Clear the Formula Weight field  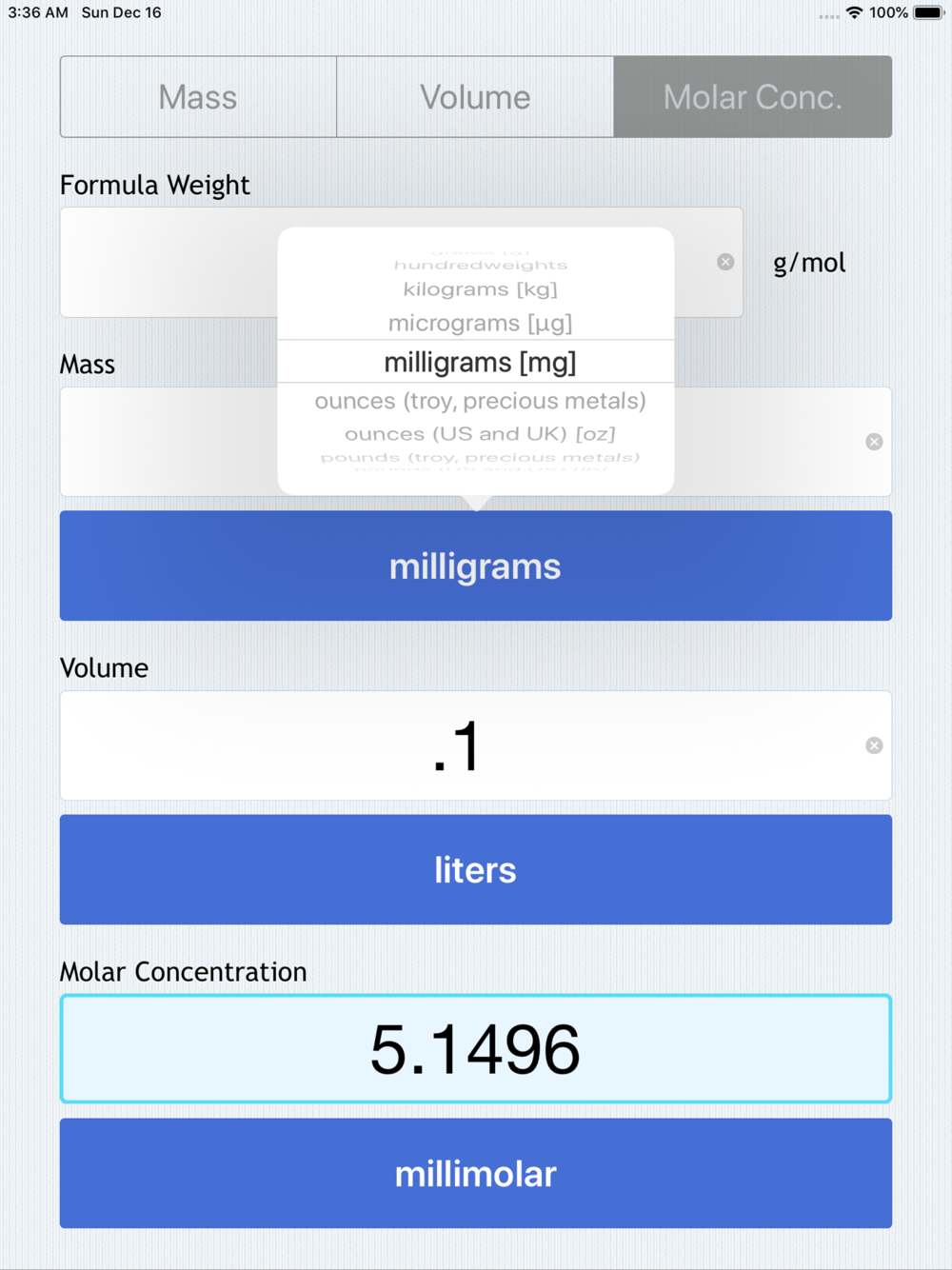(x=725, y=262)
